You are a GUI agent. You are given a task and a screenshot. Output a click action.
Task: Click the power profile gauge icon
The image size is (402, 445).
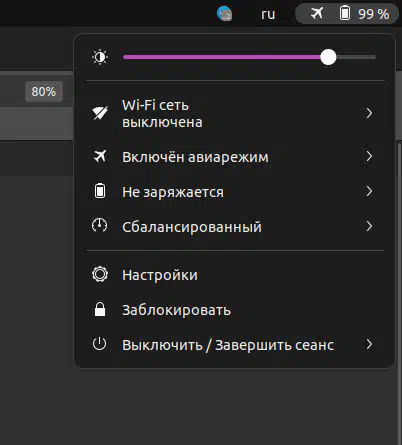[100, 226]
